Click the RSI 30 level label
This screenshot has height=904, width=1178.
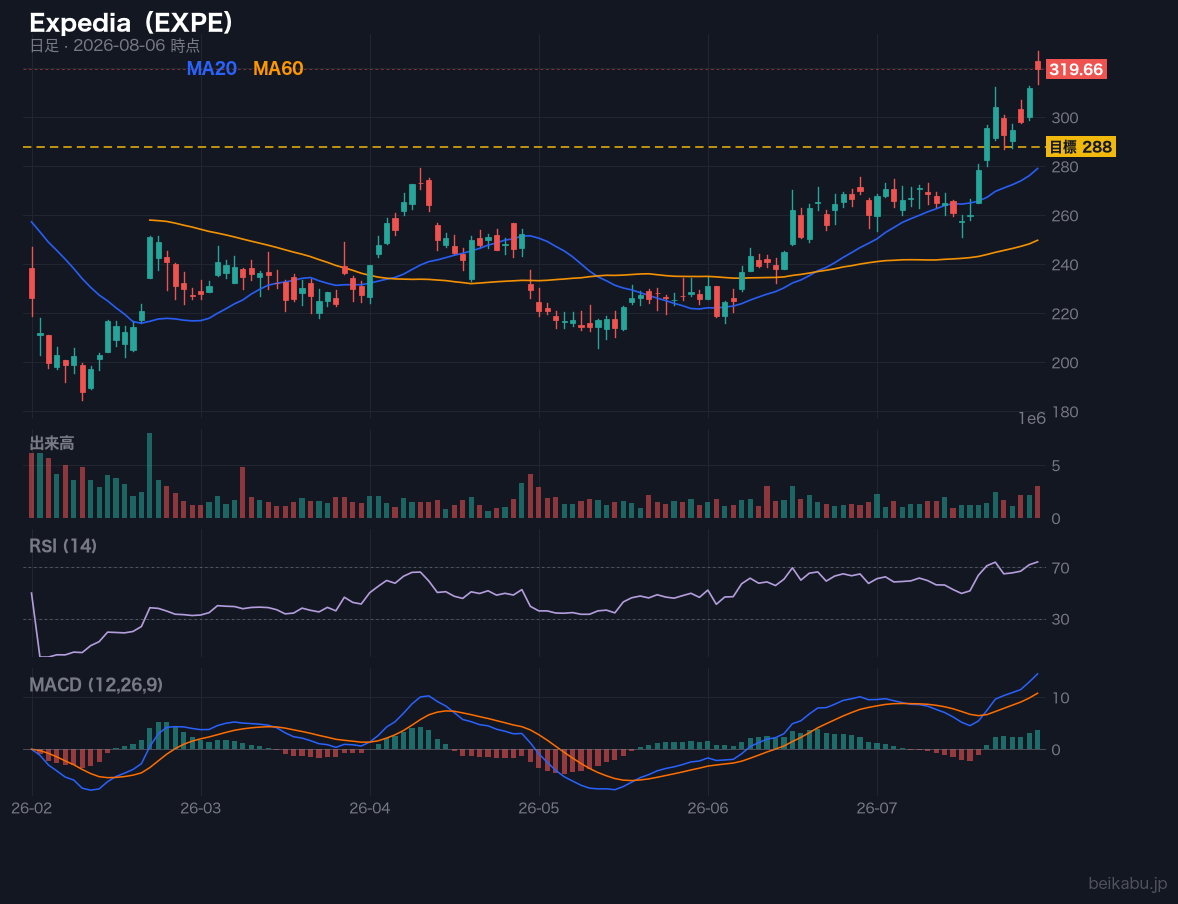(x=1060, y=619)
